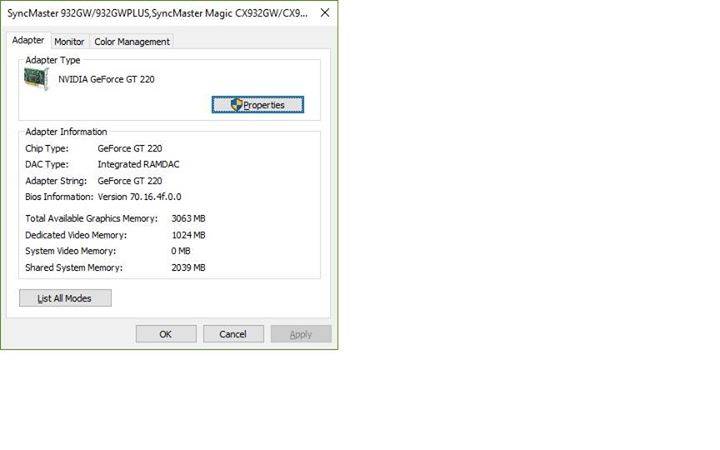Select the Adapter tab

point(28,40)
